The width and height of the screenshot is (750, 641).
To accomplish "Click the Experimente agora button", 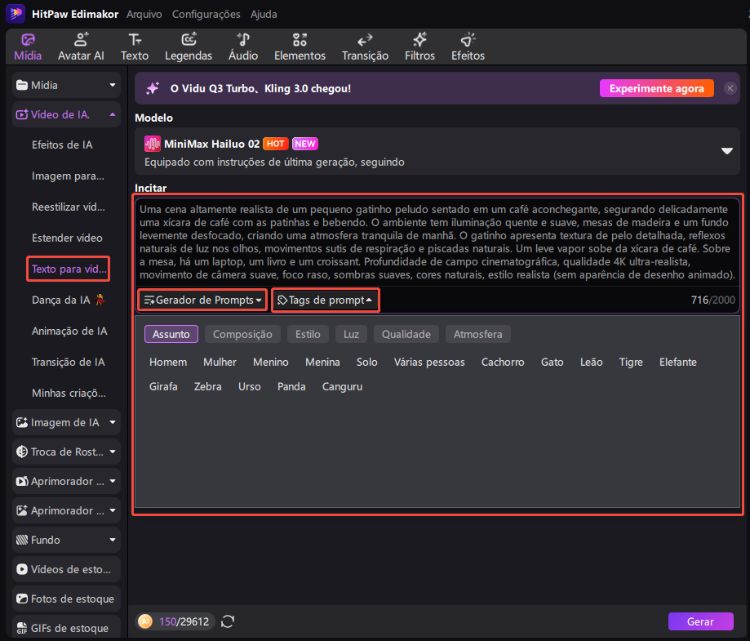I will [x=656, y=88].
